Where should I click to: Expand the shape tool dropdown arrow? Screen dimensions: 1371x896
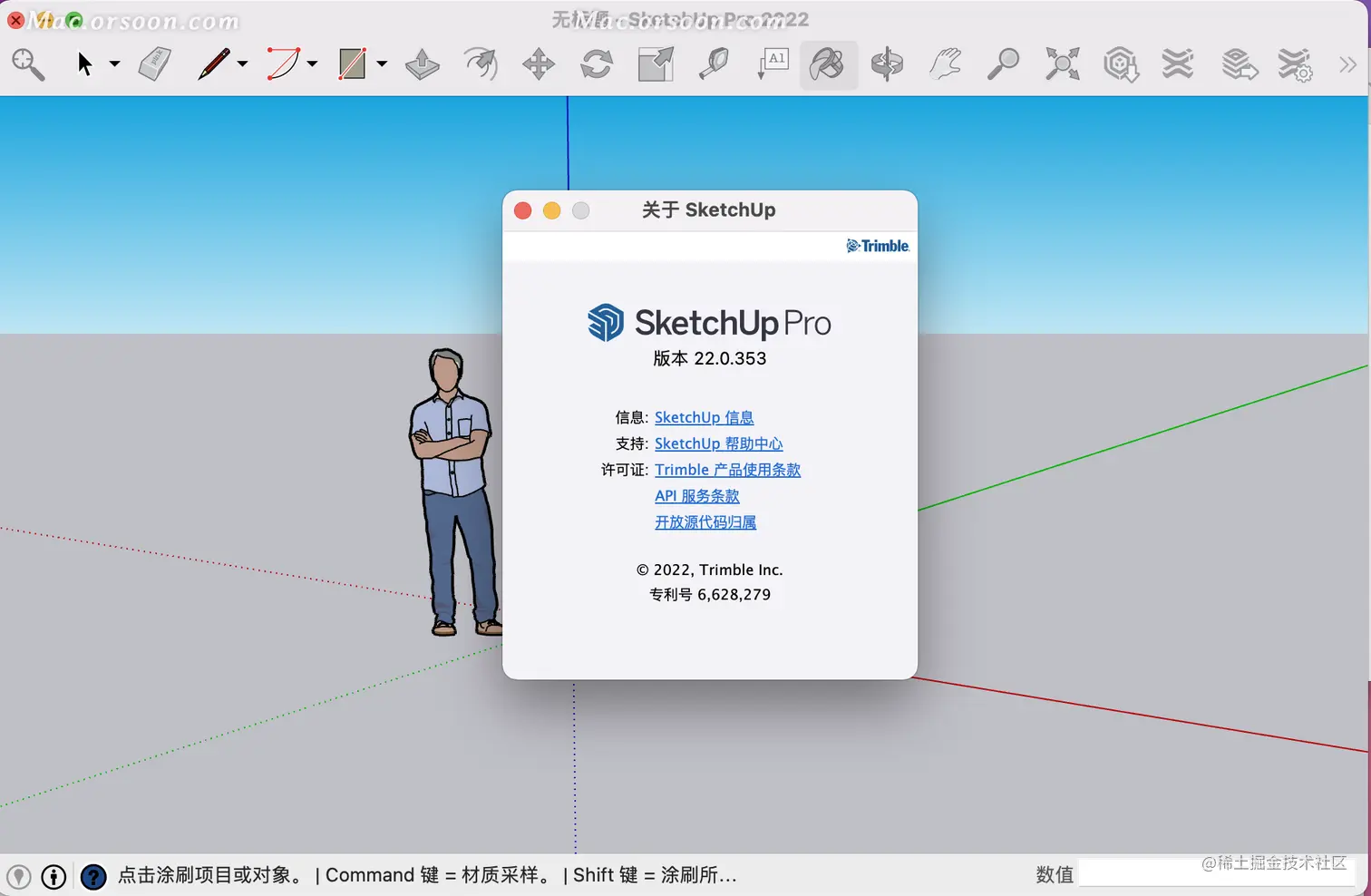click(x=382, y=64)
